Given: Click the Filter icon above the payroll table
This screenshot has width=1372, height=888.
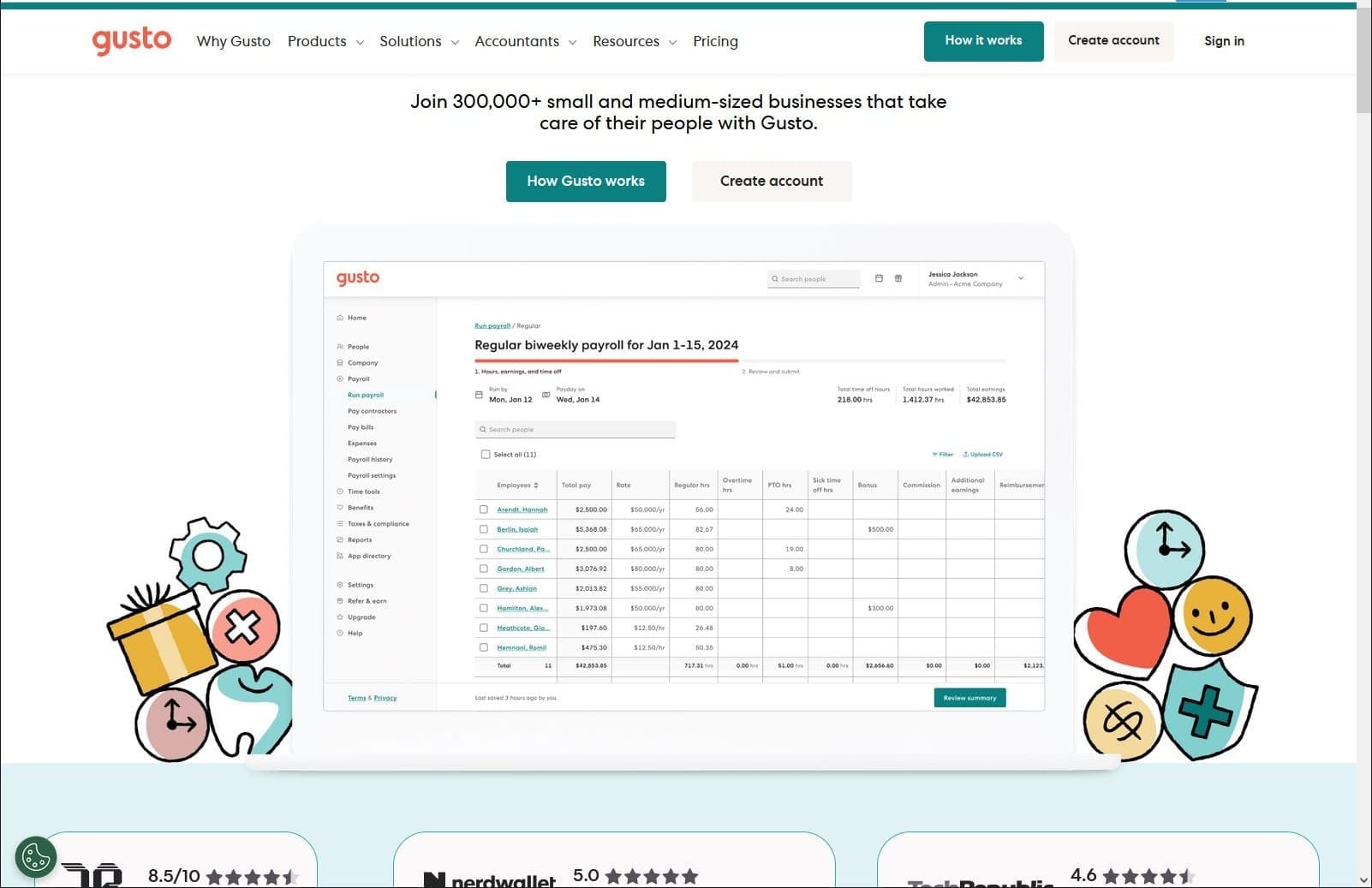Looking at the screenshot, I should coord(934,455).
